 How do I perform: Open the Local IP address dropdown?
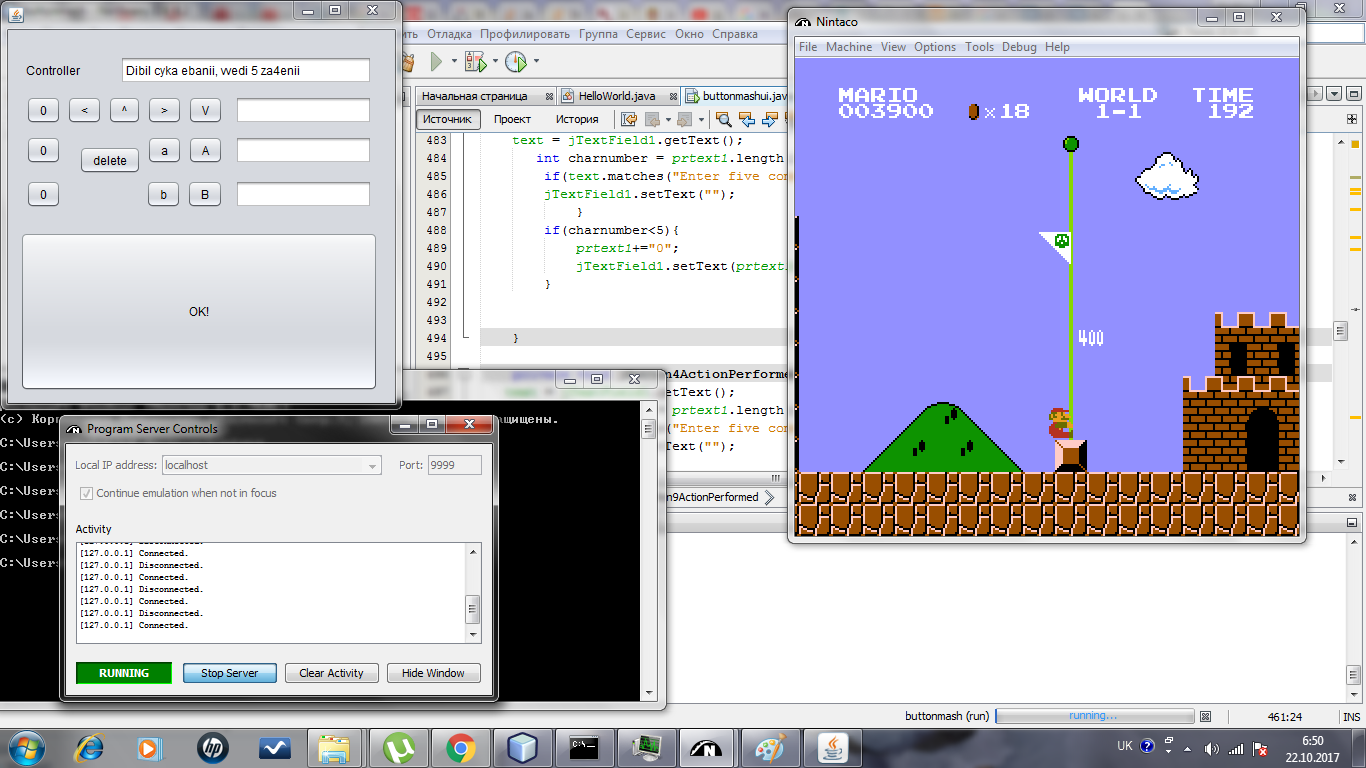[373, 466]
